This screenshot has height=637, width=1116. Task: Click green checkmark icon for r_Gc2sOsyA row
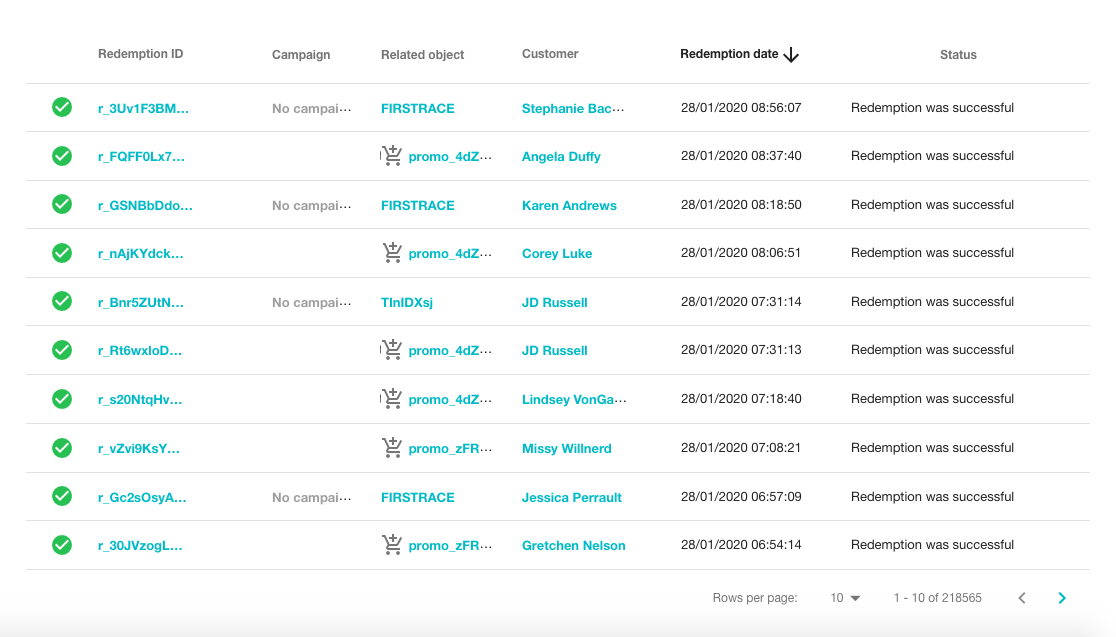coord(62,496)
